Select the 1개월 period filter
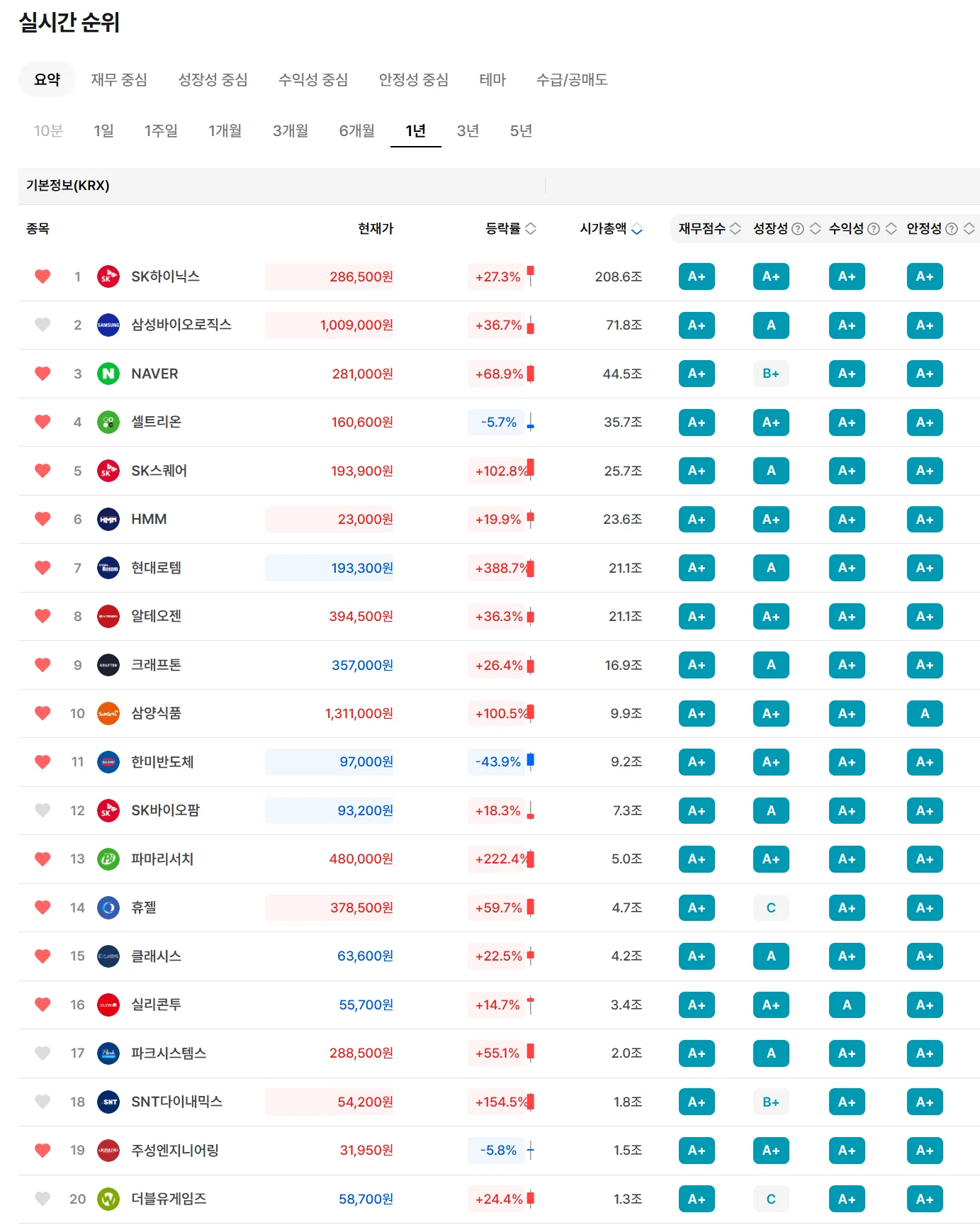Image resolution: width=980 pixels, height=1225 pixels. click(x=225, y=130)
